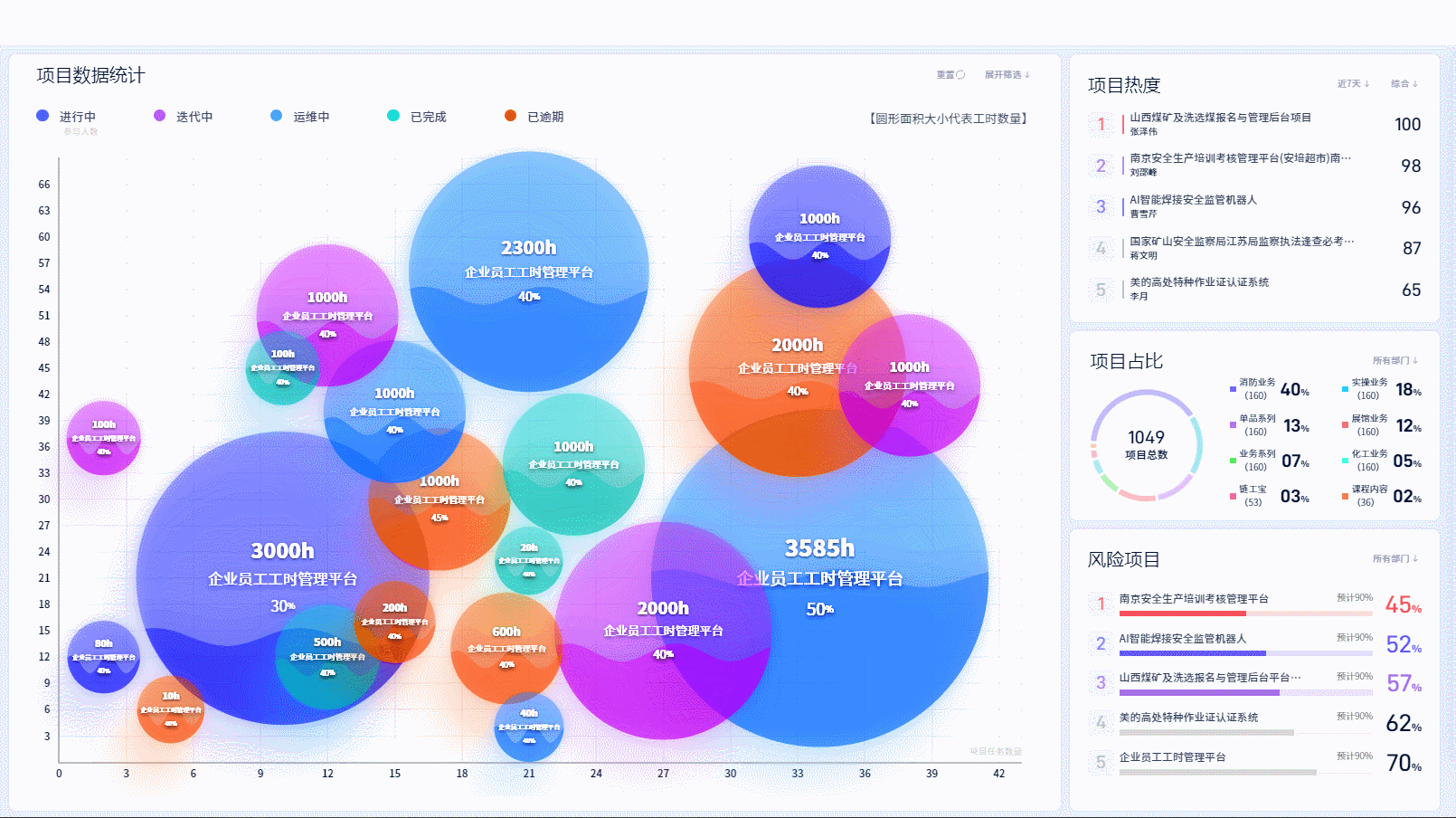Click the heat score 100
1456x818 pixels.
(1407, 124)
